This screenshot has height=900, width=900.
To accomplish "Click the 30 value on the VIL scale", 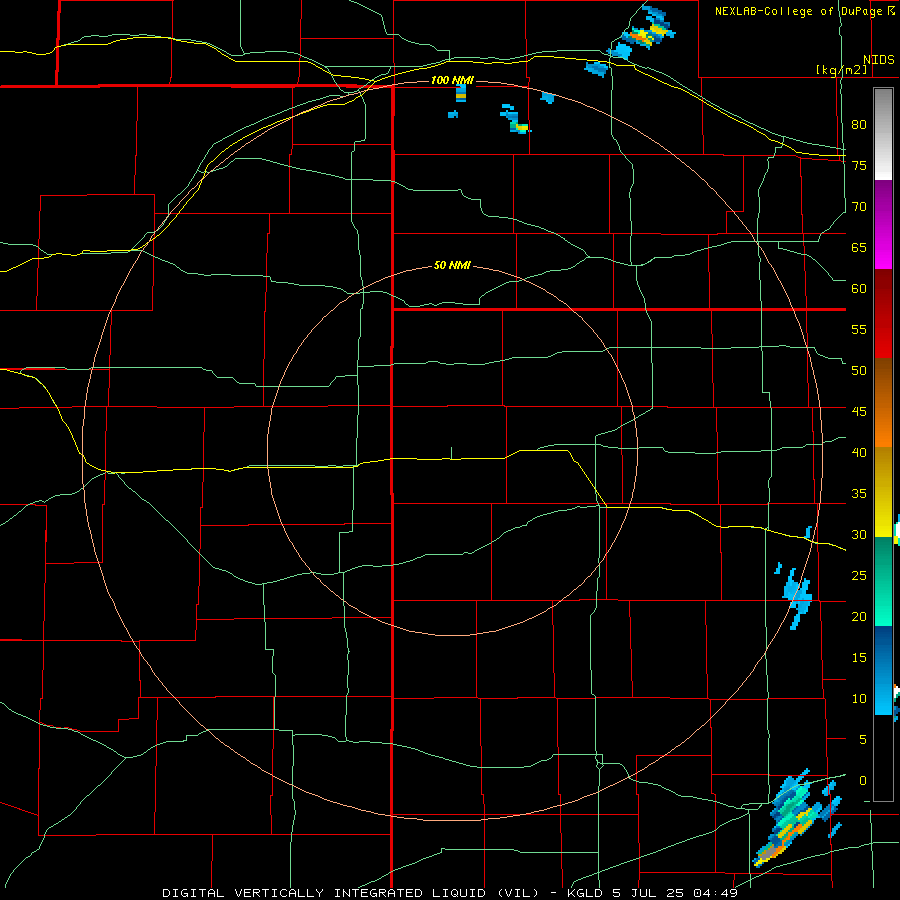I will [x=859, y=535].
